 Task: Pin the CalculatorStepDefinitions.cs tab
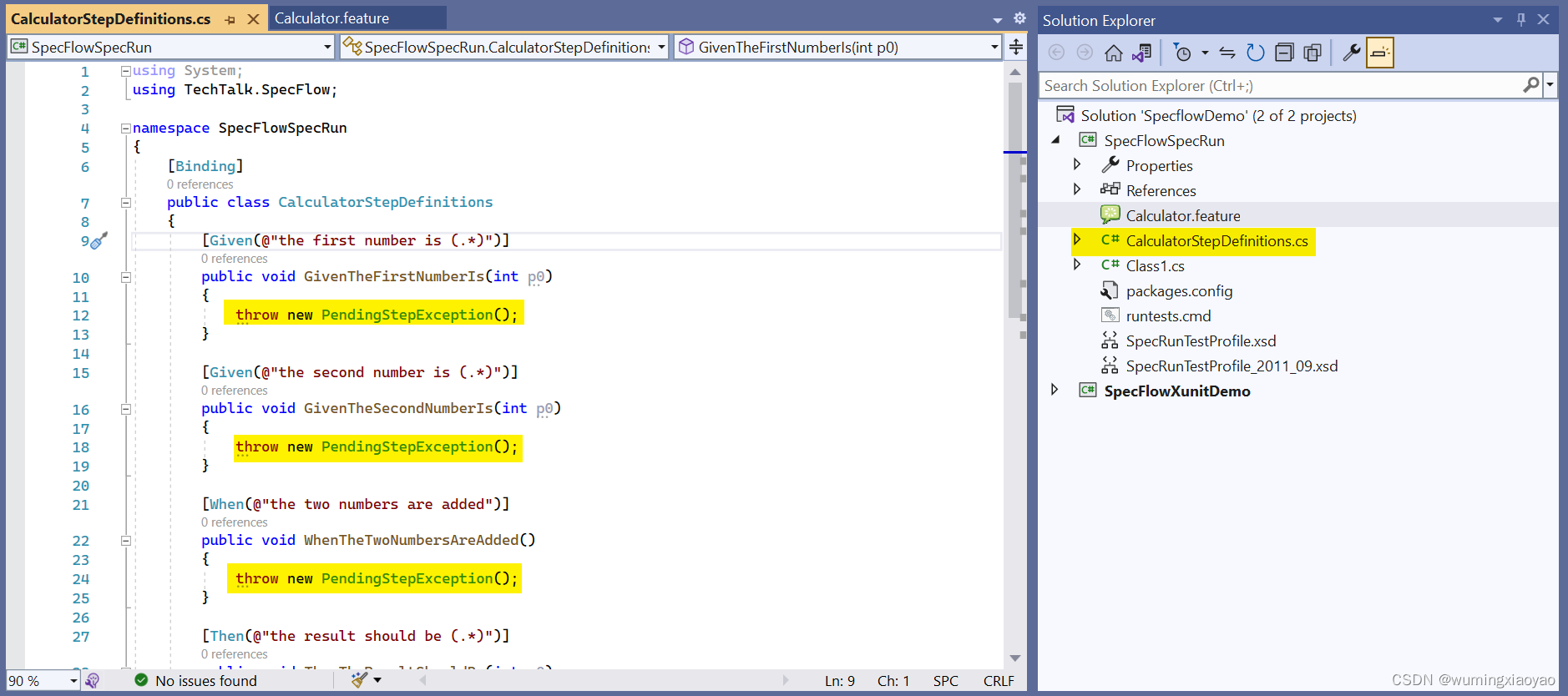pyautogui.click(x=230, y=19)
